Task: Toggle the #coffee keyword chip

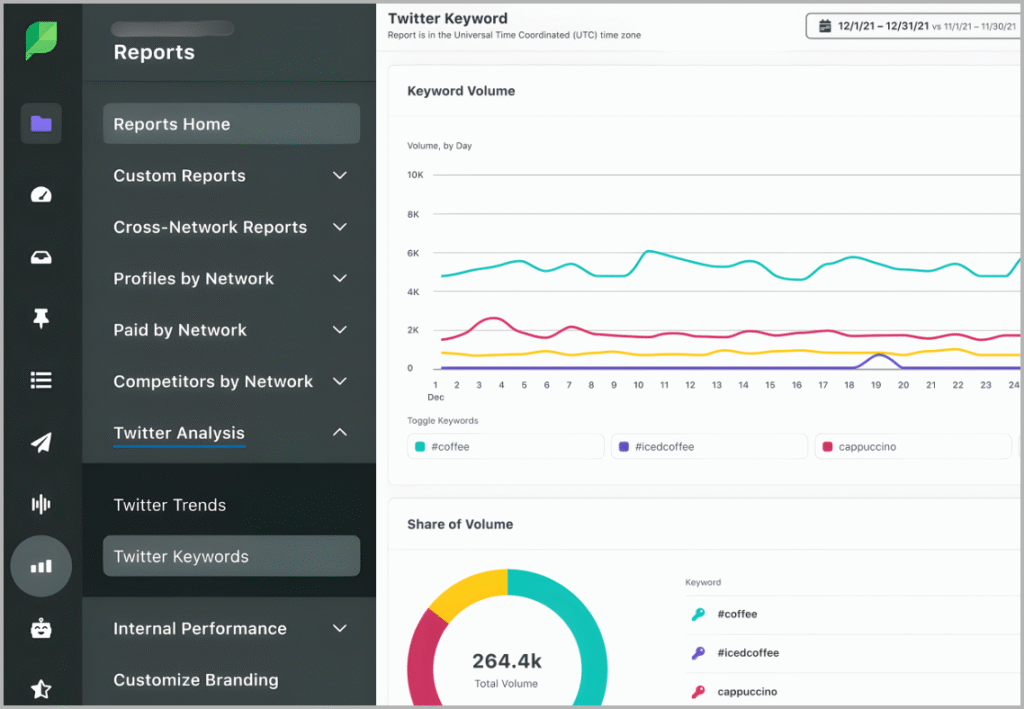Action: coord(505,446)
